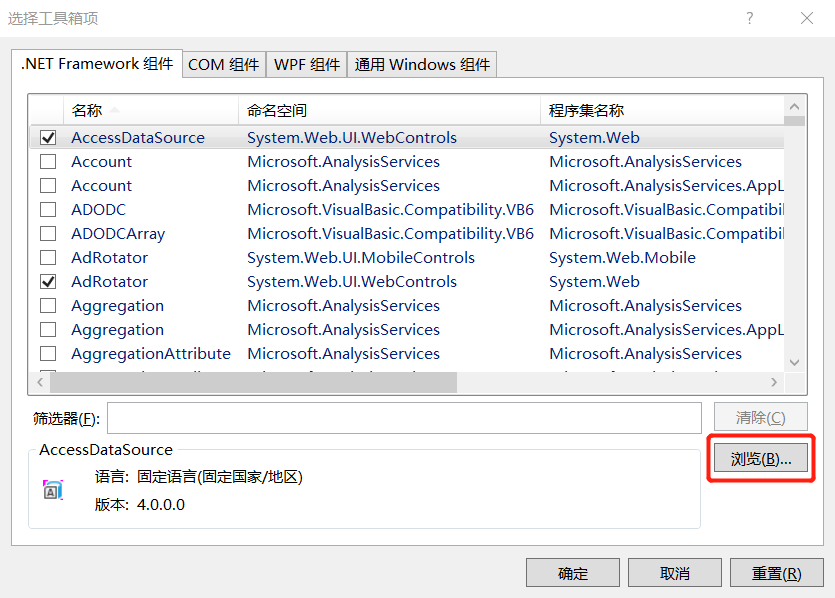Click the 重置(R) button

pos(775,572)
